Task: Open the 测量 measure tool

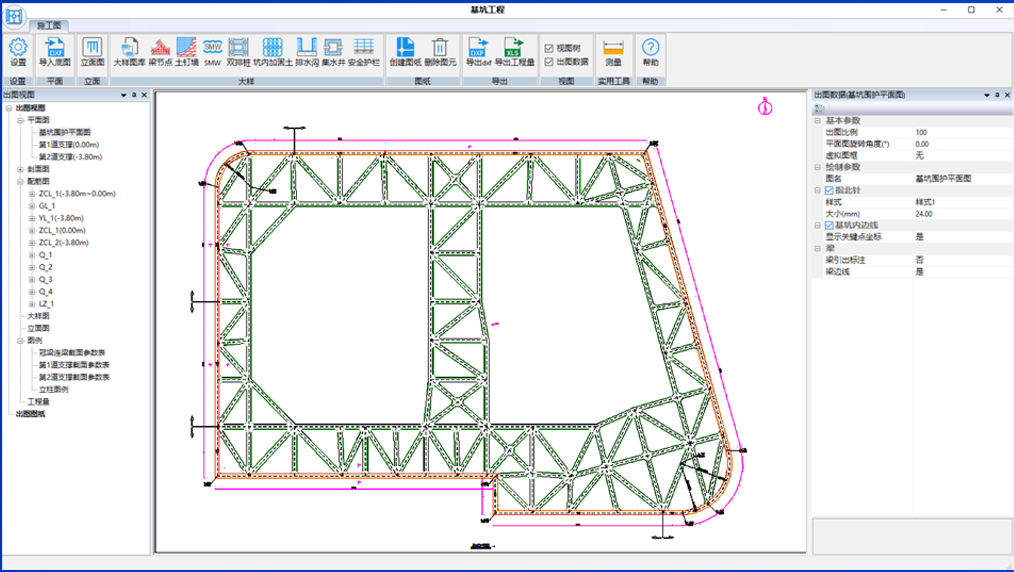Action: pos(613,48)
